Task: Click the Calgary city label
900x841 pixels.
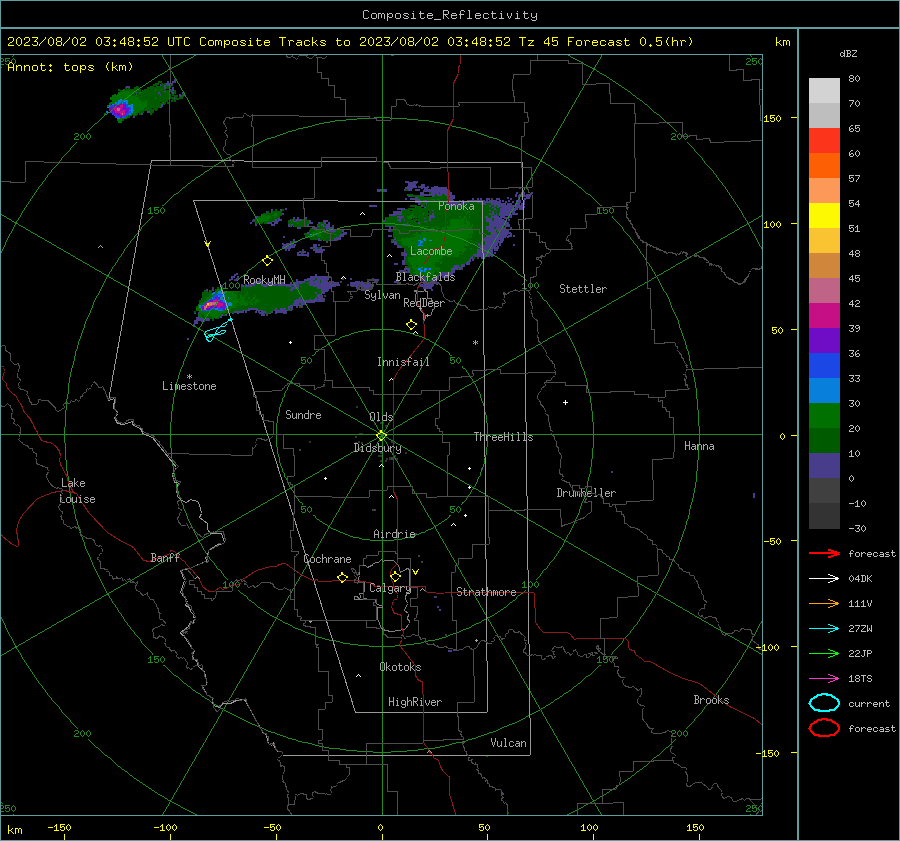Action: point(390,588)
